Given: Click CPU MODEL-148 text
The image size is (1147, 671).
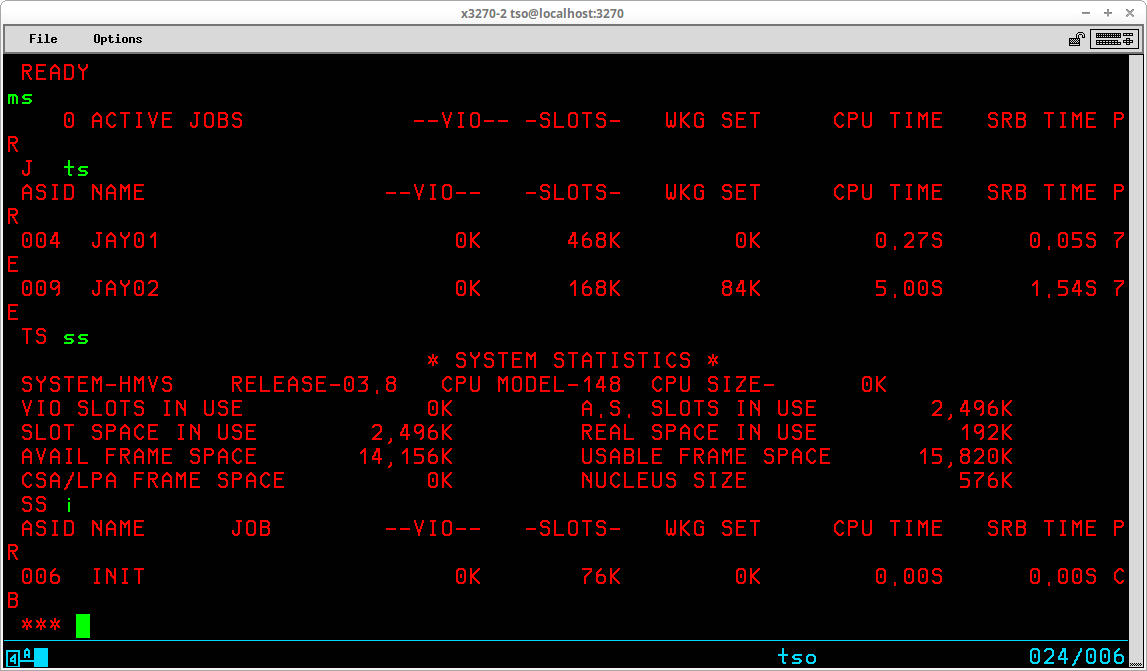Looking at the screenshot, I should pyautogui.click(x=531, y=385).
